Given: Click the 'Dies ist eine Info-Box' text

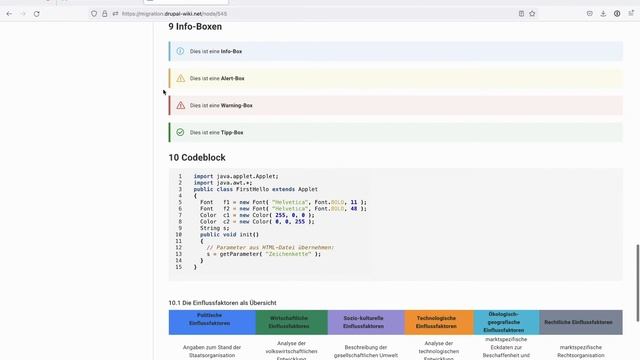Looking at the screenshot, I should (216, 51).
